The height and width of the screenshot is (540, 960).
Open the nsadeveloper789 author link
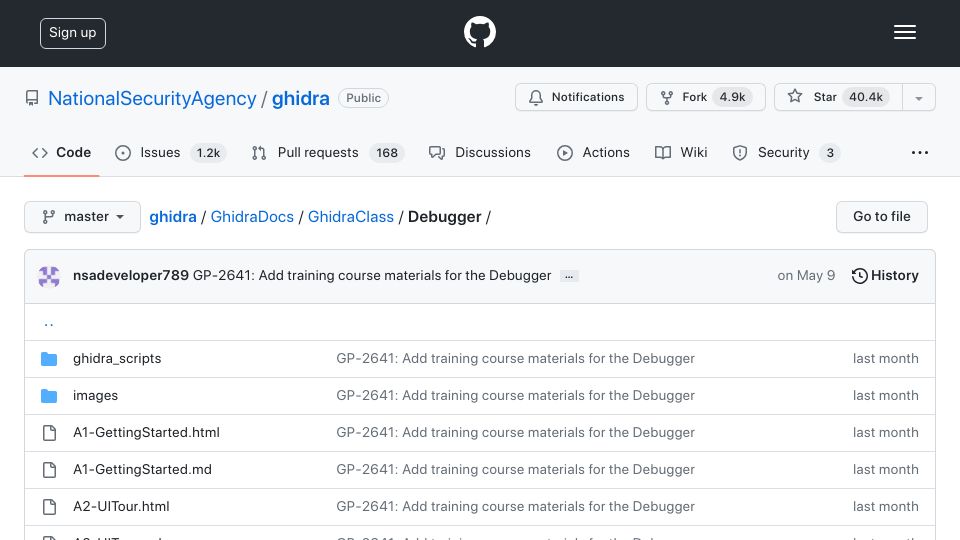[x=131, y=276]
